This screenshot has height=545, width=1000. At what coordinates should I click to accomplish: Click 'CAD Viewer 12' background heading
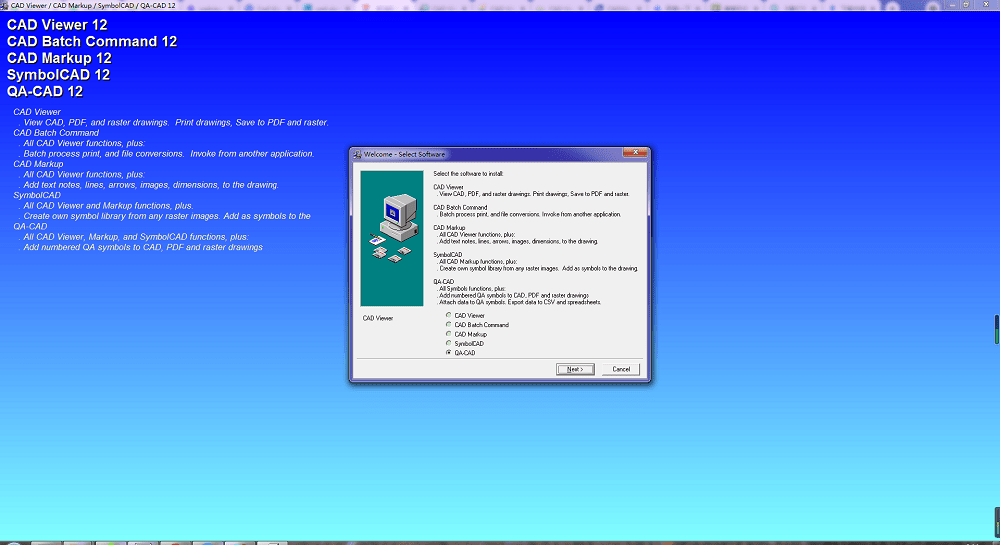coord(57,25)
